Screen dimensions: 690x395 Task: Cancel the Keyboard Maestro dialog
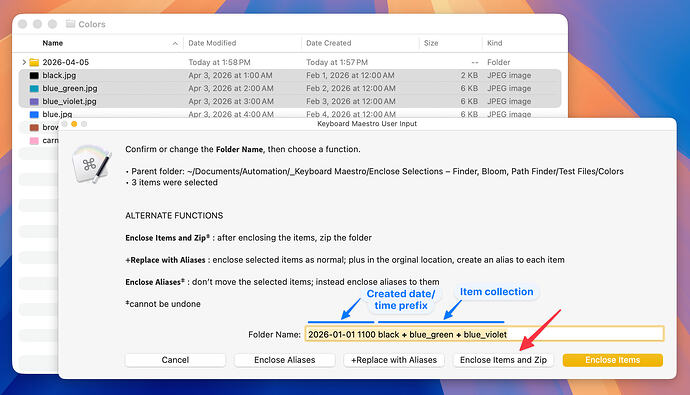[x=175, y=360]
